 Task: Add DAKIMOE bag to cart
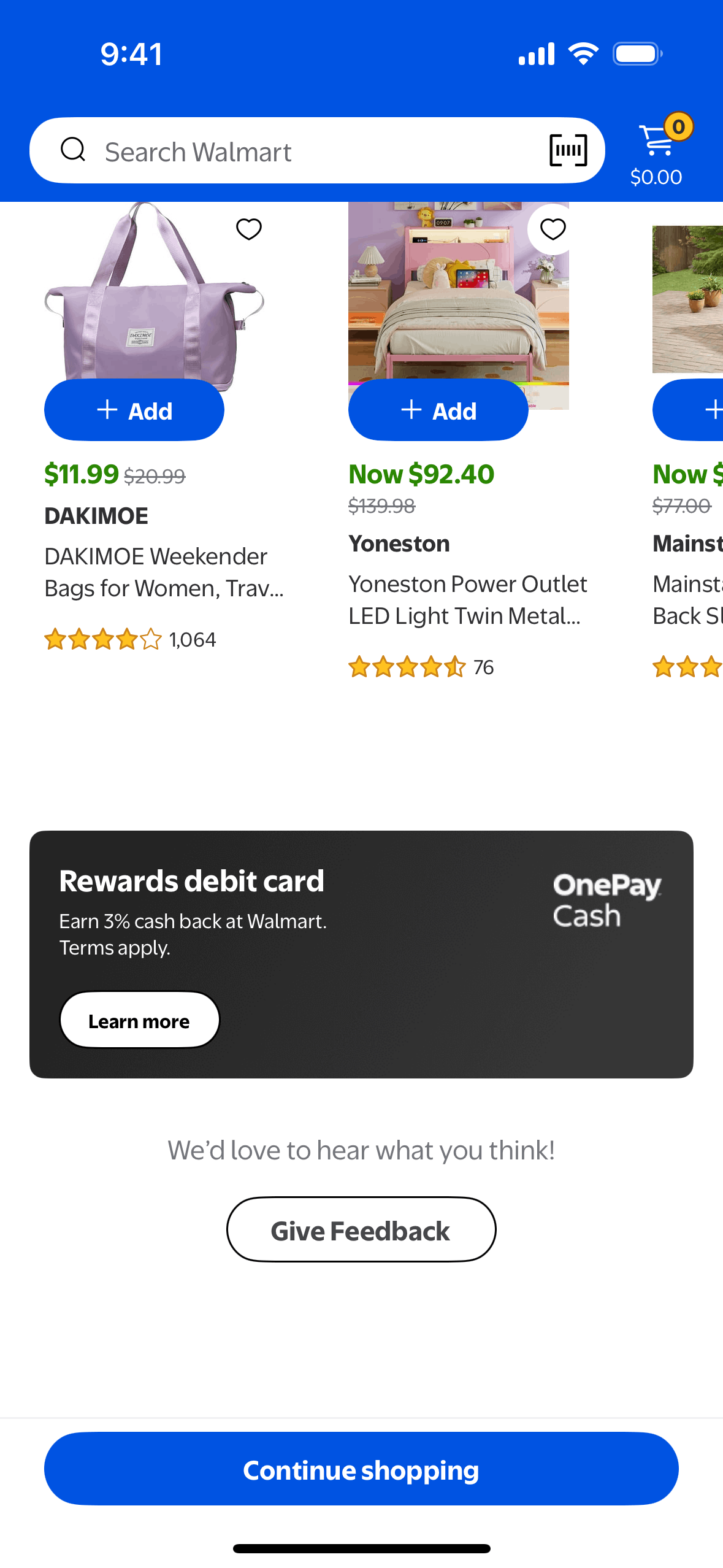coord(134,410)
